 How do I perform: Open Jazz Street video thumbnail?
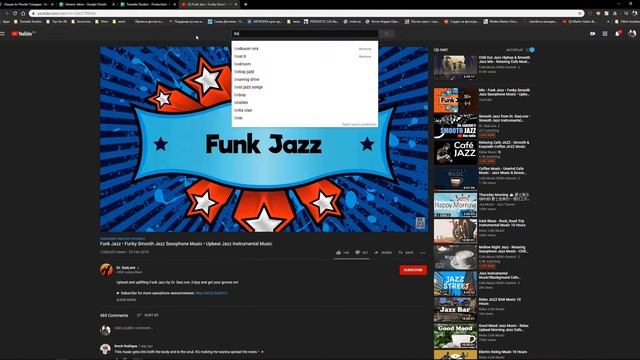pyautogui.click(x=455, y=283)
